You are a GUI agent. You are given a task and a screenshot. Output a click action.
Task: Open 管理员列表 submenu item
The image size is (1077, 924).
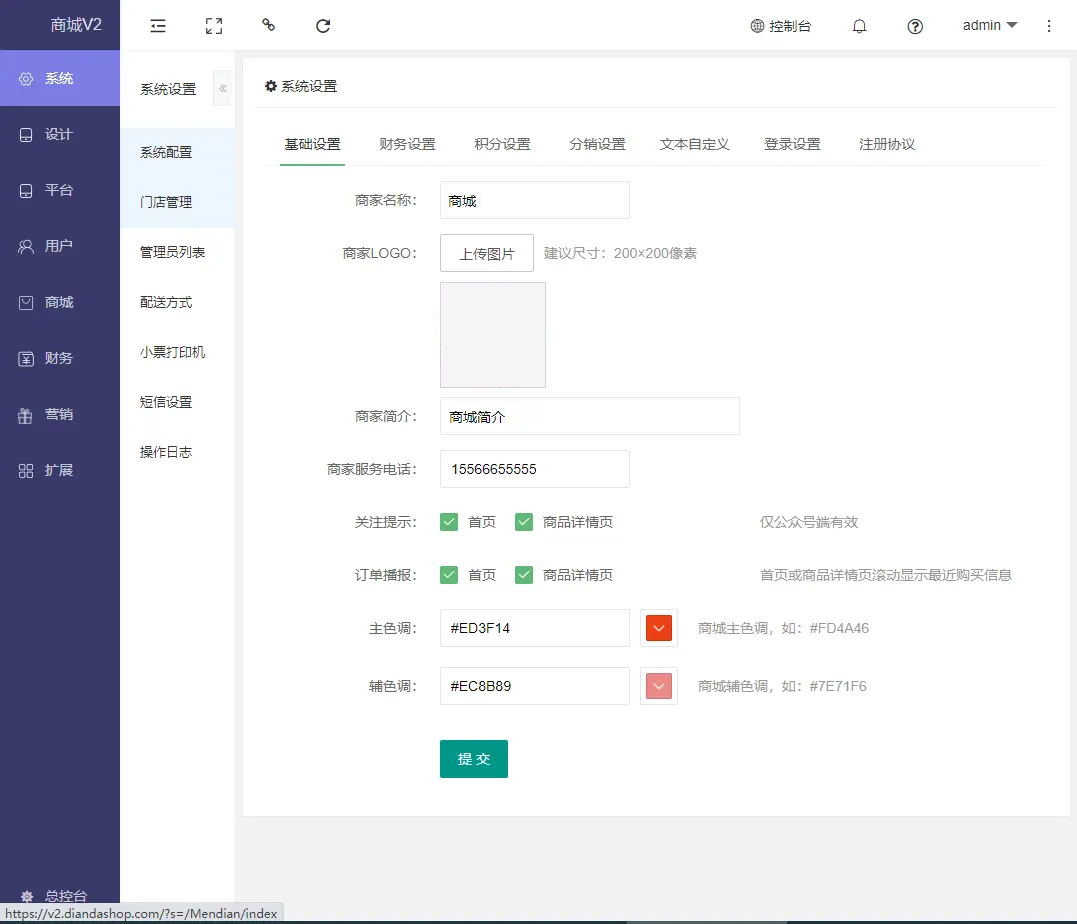178,252
